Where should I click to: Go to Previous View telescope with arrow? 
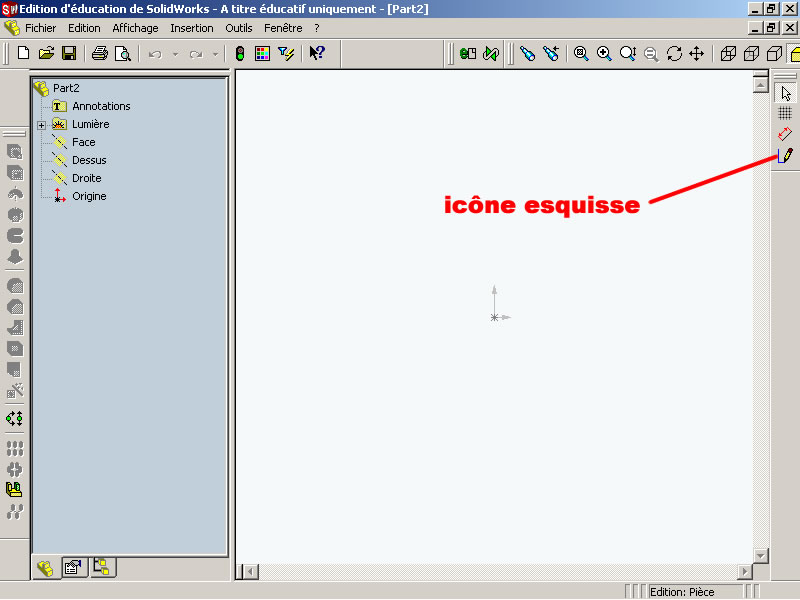pyautogui.click(x=551, y=54)
